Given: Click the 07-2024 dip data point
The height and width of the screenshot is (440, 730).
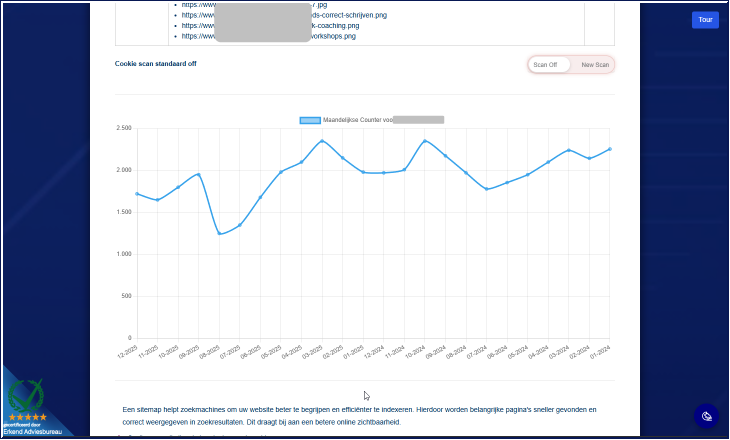Looking at the screenshot, I should (486, 189).
